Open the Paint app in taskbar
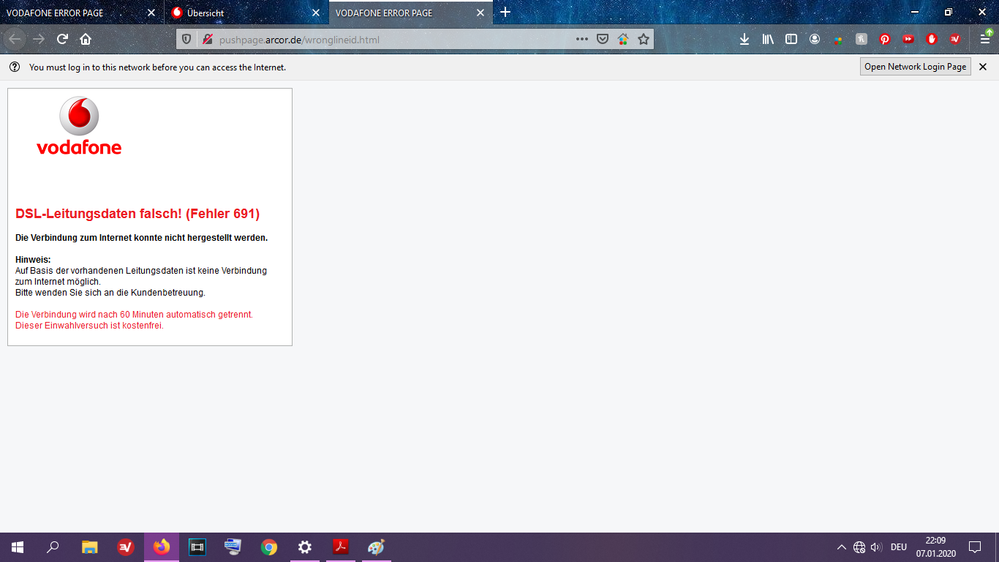999x562 pixels. click(376, 547)
